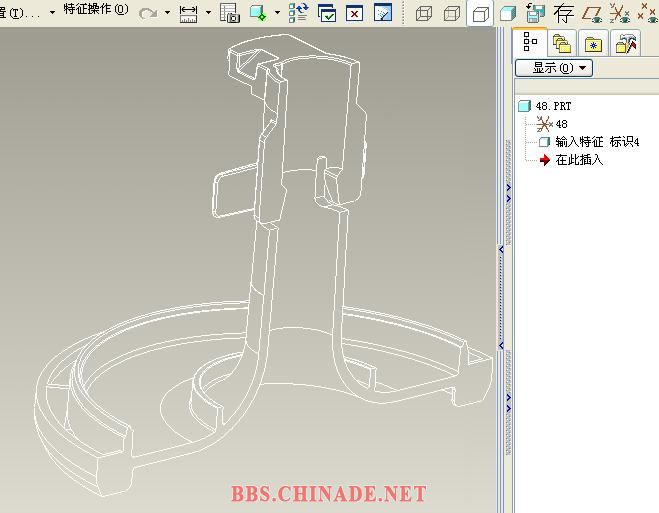Toggle datum point visibility
The width and height of the screenshot is (659, 513).
647,13
